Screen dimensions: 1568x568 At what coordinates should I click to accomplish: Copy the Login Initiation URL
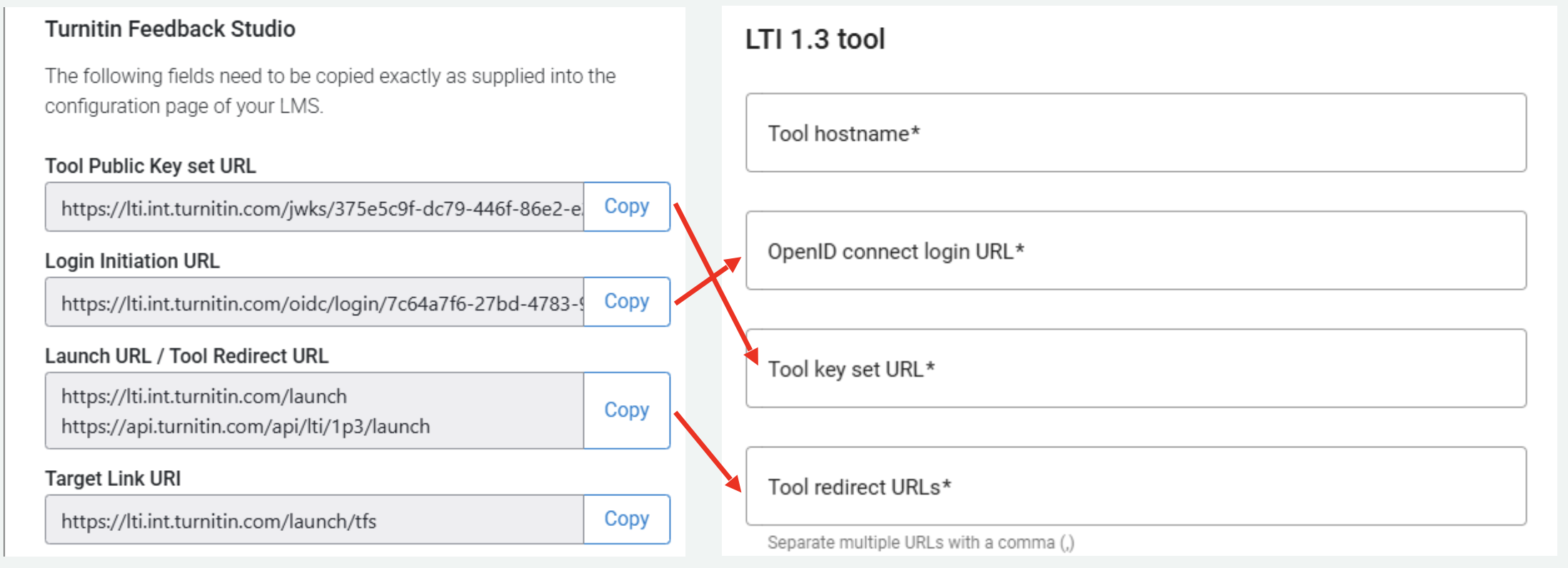tap(627, 302)
